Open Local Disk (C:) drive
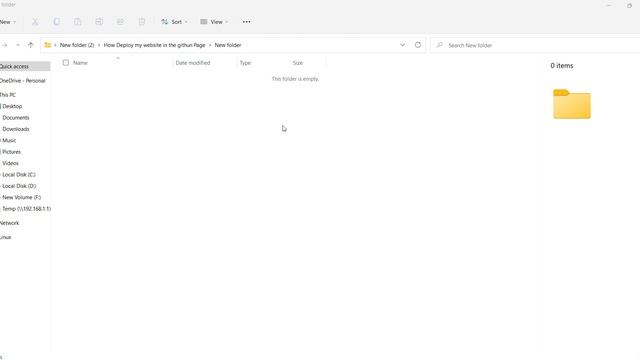This screenshot has width=640, height=360. 19,174
